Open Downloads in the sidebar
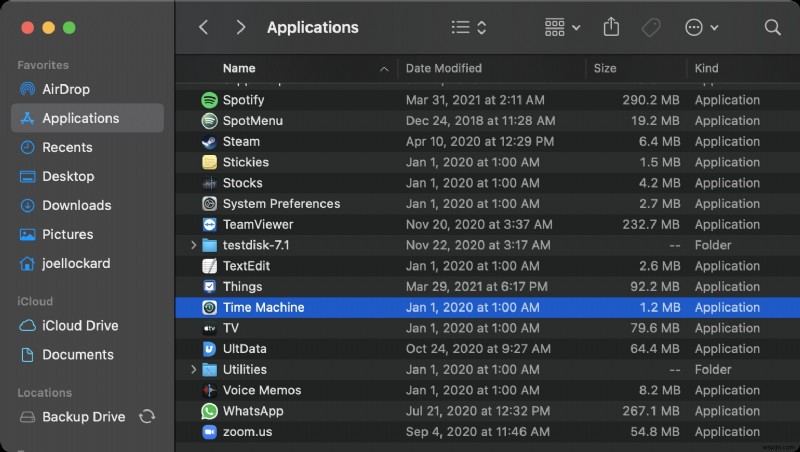This screenshot has height=452, width=800. pos(87,206)
